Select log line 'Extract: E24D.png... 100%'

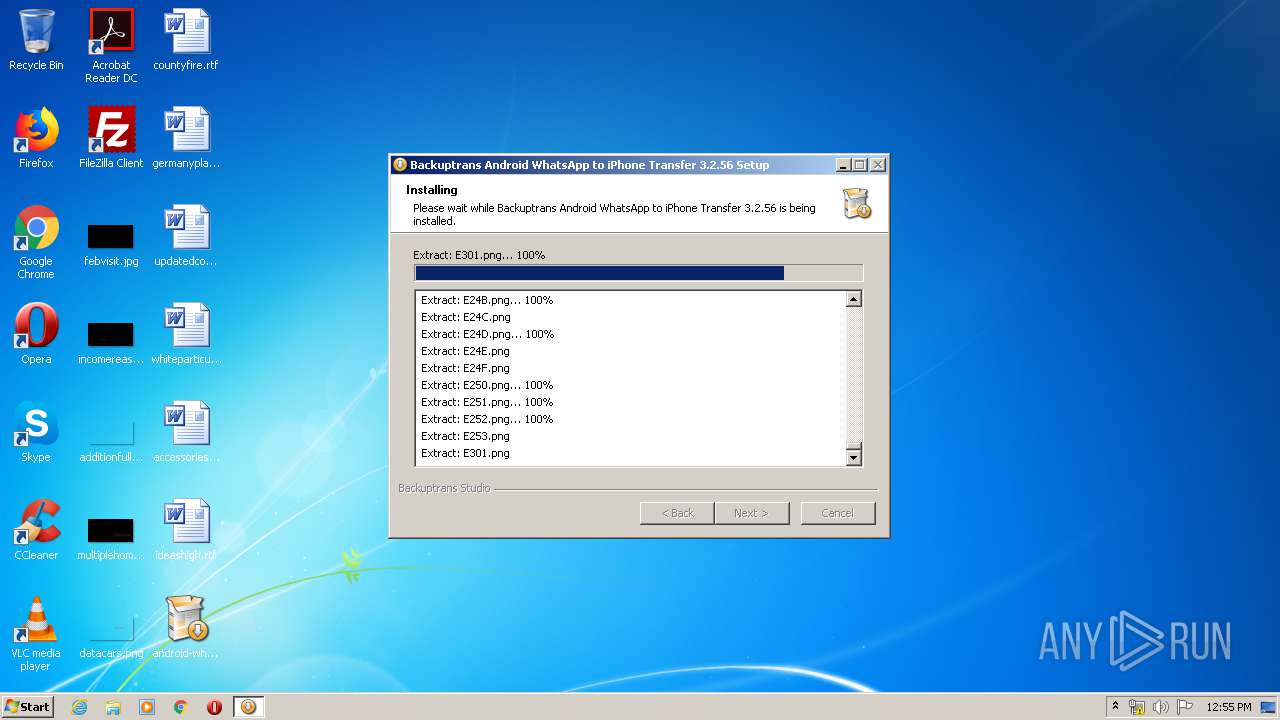(x=487, y=334)
